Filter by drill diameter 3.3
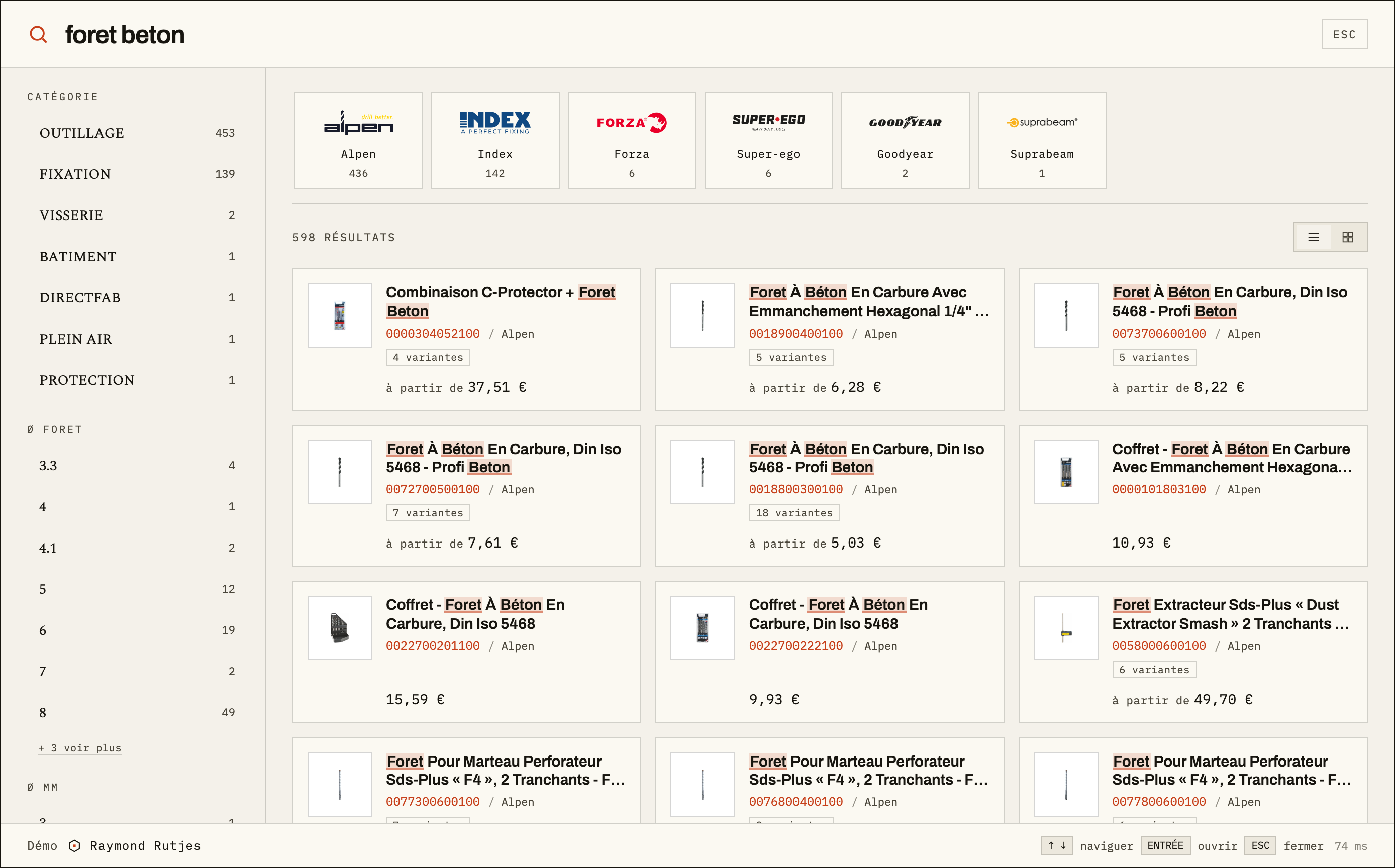Screen dimensions: 1395x868 (137, 466)
